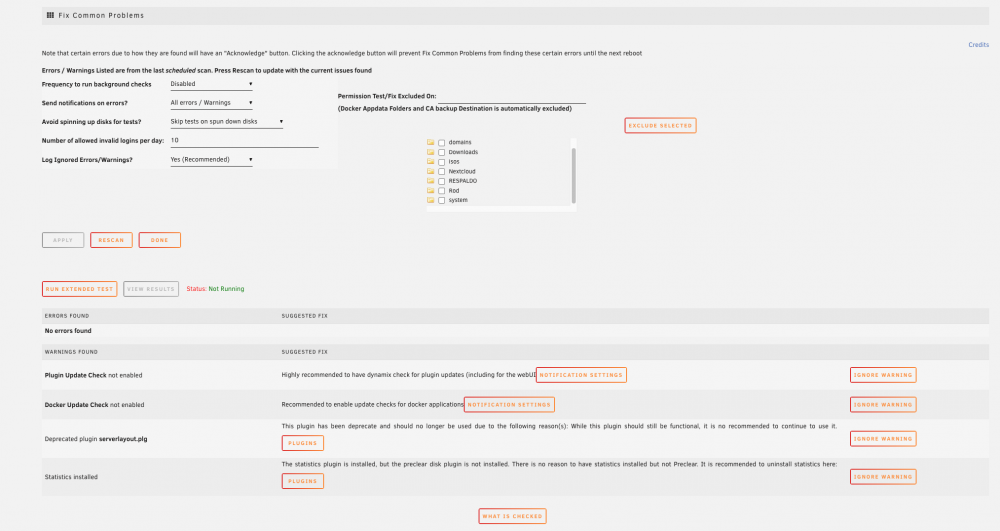The height and width of the screenshot is (531, 1000).
Task: Start the Run Extended Test button
Action: click(80, 289)
